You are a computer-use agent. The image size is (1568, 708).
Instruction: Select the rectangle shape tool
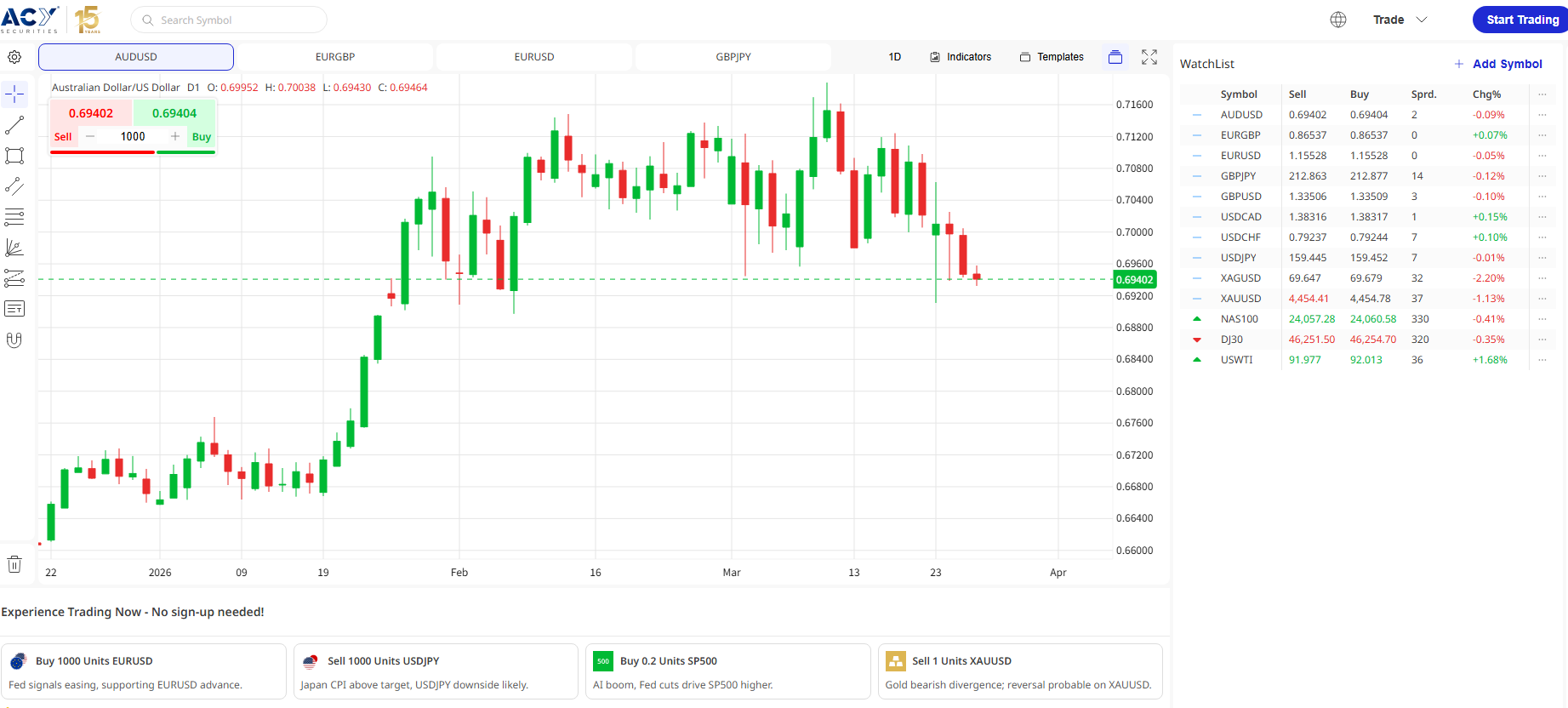click(x=14, y=156)
